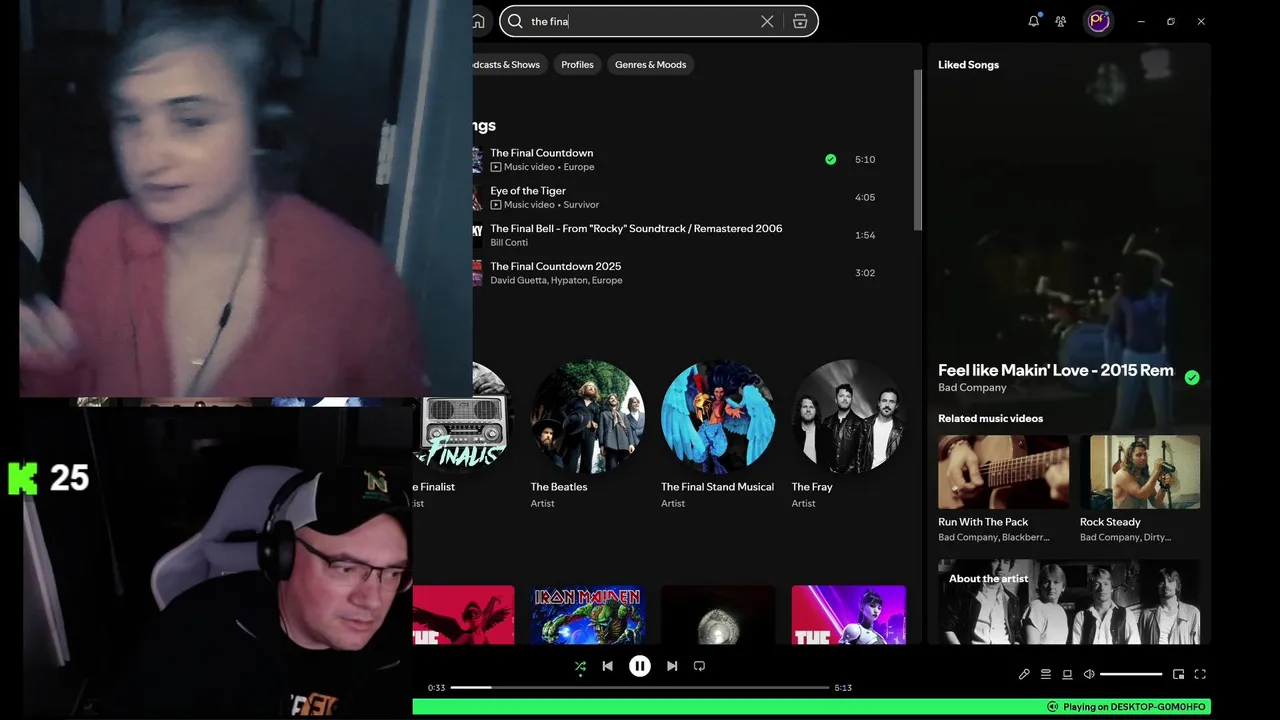Skip to previous track
The width and height of the screenshot is (1280, 720).
(x=607, y=666)
